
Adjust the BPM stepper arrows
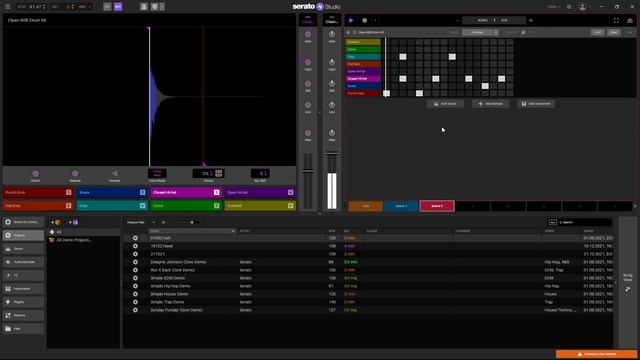[44, 7]
